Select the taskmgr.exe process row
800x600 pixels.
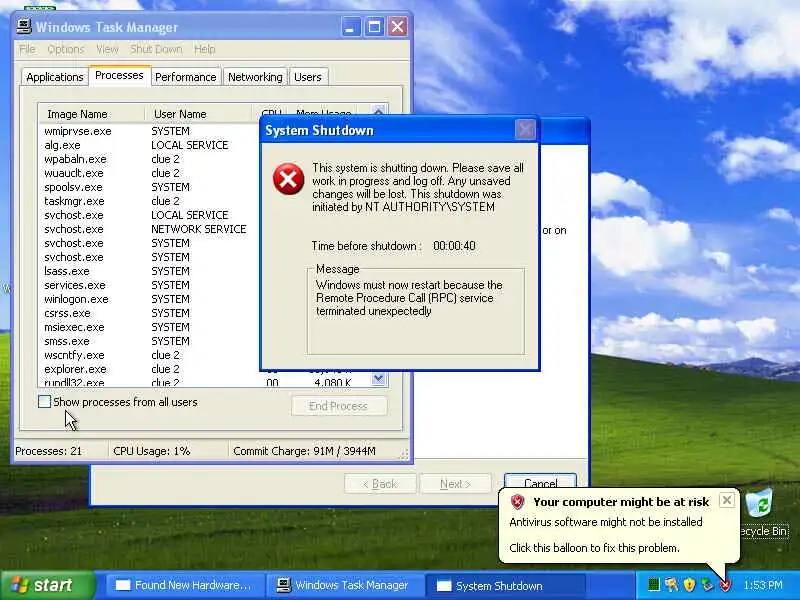tap(148, 201)
